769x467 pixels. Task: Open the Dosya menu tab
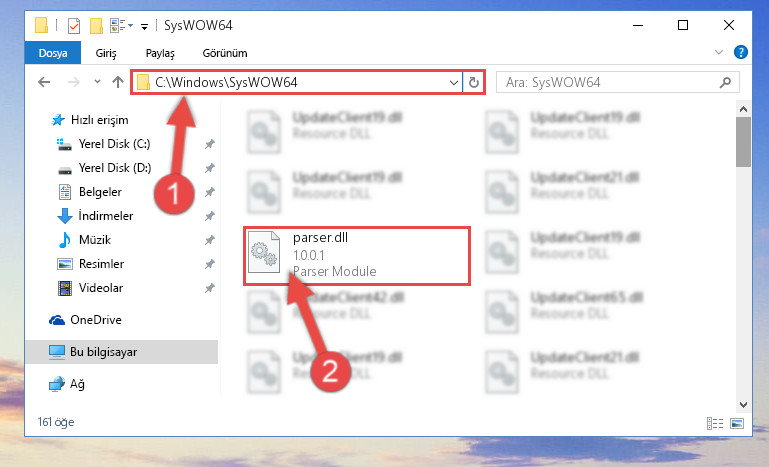coord(53,53)
